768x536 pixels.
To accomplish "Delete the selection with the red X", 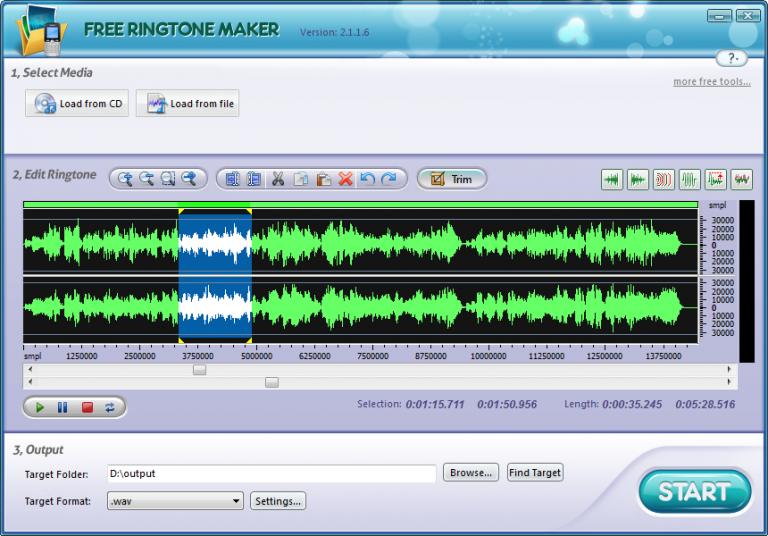I will click(345, 179).
